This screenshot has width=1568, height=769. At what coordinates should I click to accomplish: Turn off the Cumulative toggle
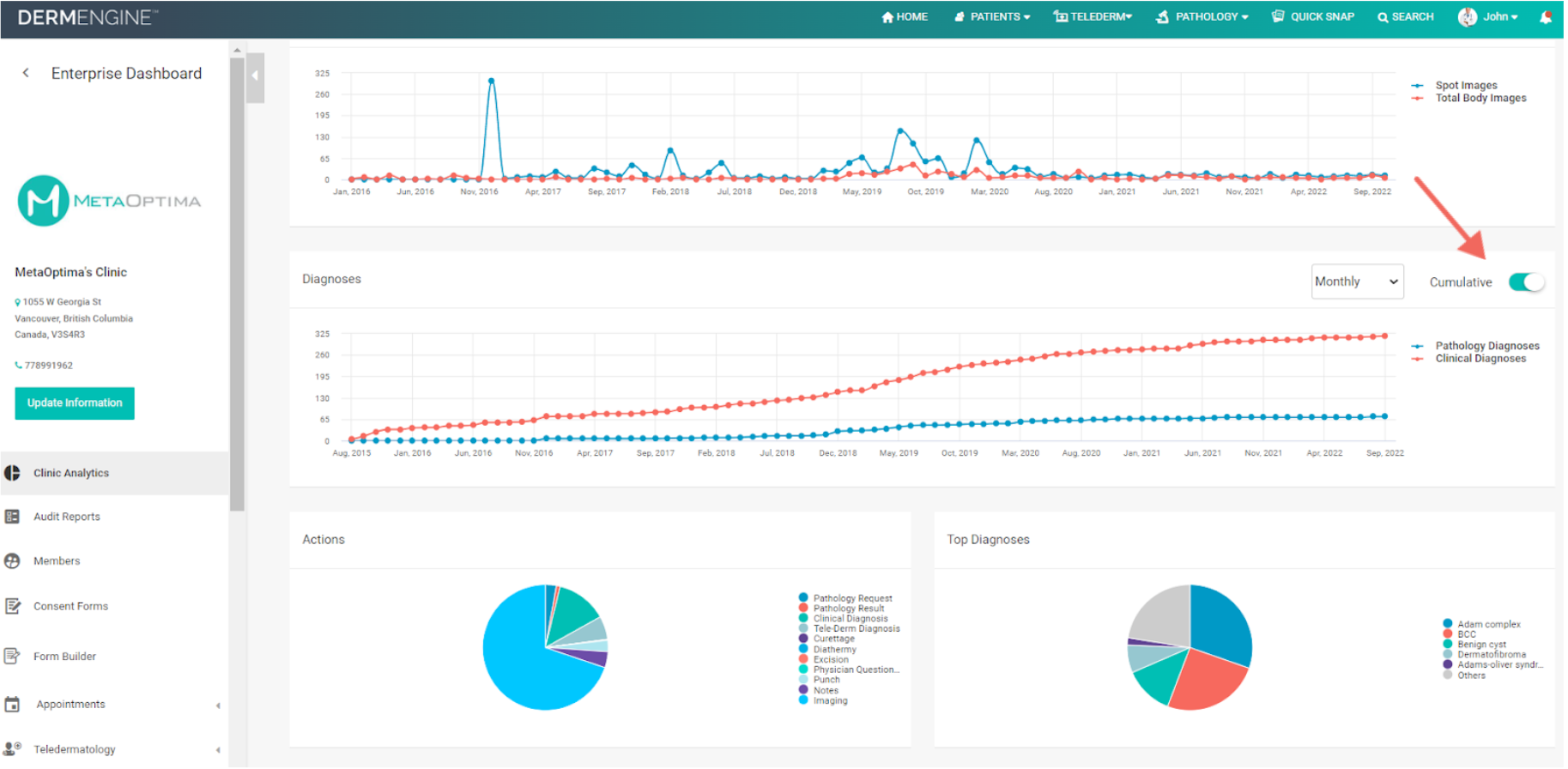coord(1527,282)
